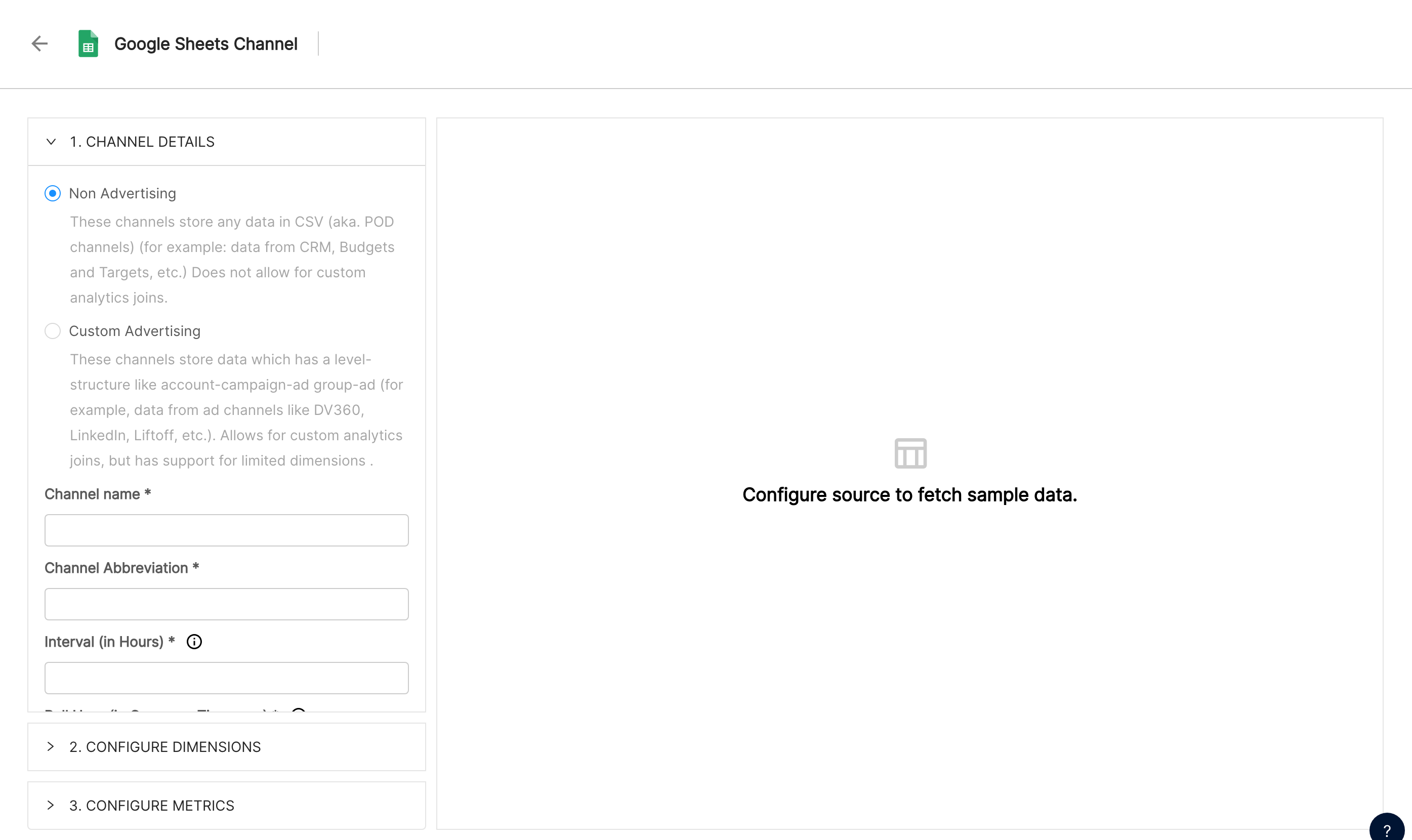Select the Custom Advertising radio option
1412x840 pixels.
53,331
